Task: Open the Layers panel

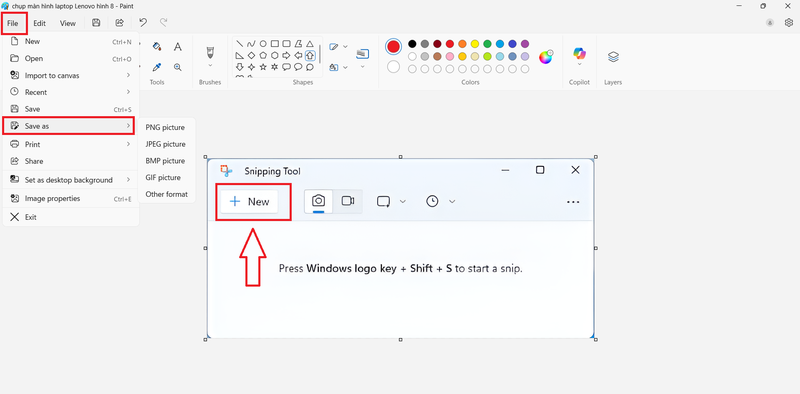Action: coord(613,57)
